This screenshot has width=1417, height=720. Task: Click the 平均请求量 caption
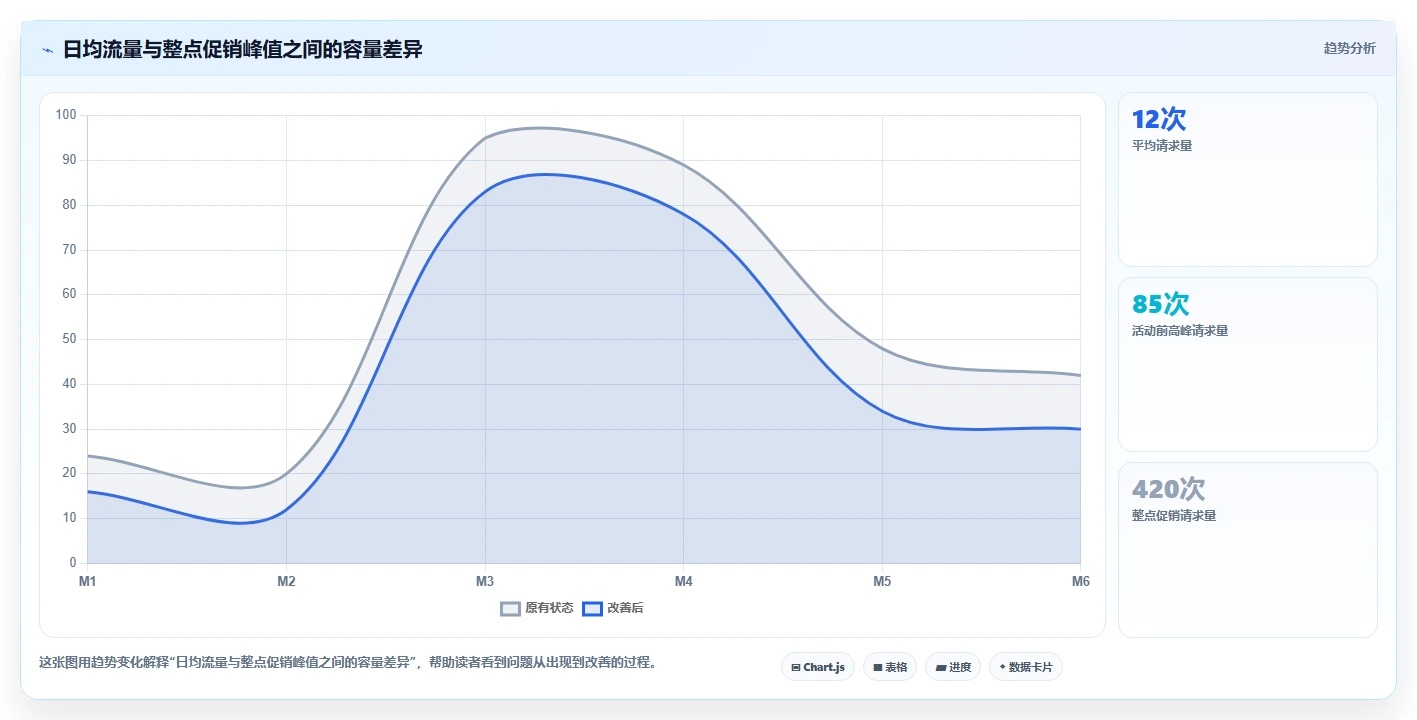tap(1162, 146)
